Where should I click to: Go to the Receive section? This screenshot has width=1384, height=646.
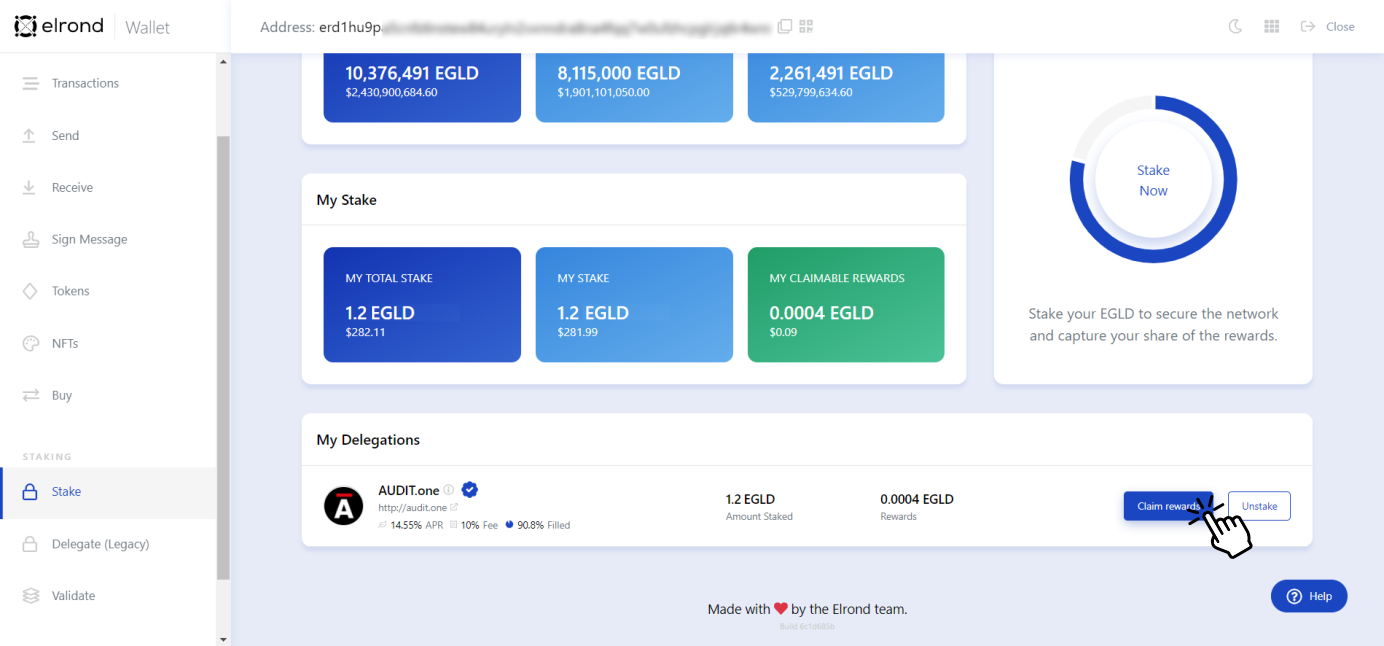click(108, 187)
